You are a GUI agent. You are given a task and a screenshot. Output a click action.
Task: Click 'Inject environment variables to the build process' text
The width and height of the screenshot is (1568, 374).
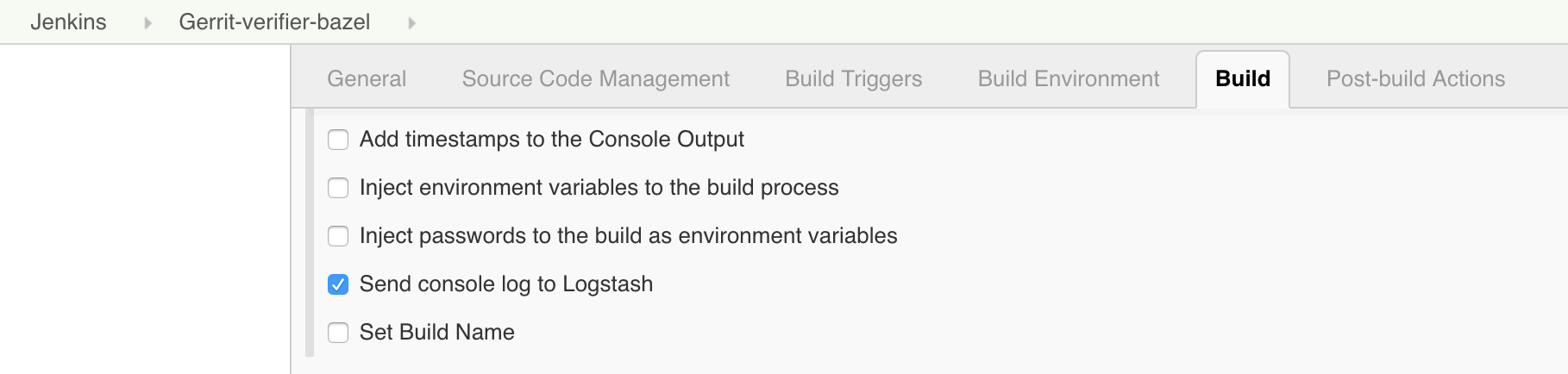click(x=599, y=187)
